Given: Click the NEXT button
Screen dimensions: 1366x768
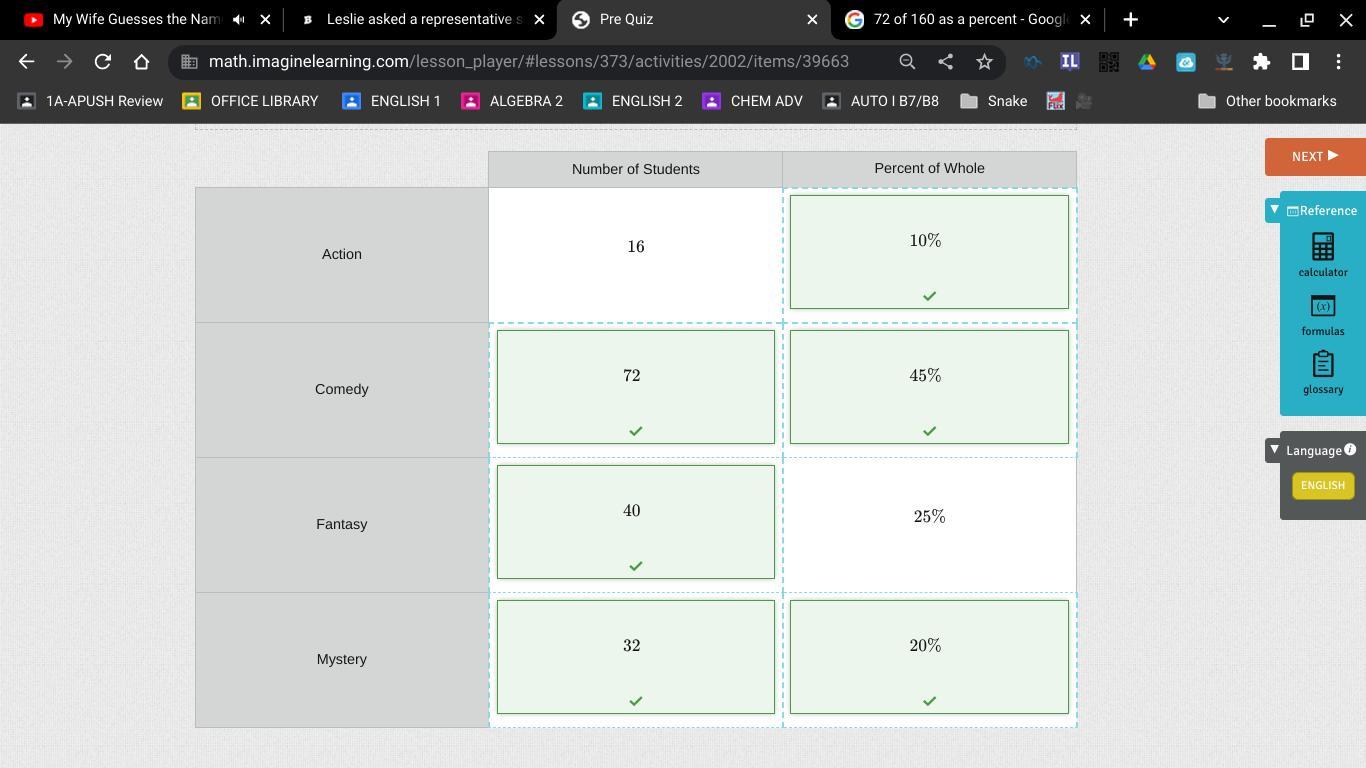Looking at the screenshot, I should [1314, 156].
